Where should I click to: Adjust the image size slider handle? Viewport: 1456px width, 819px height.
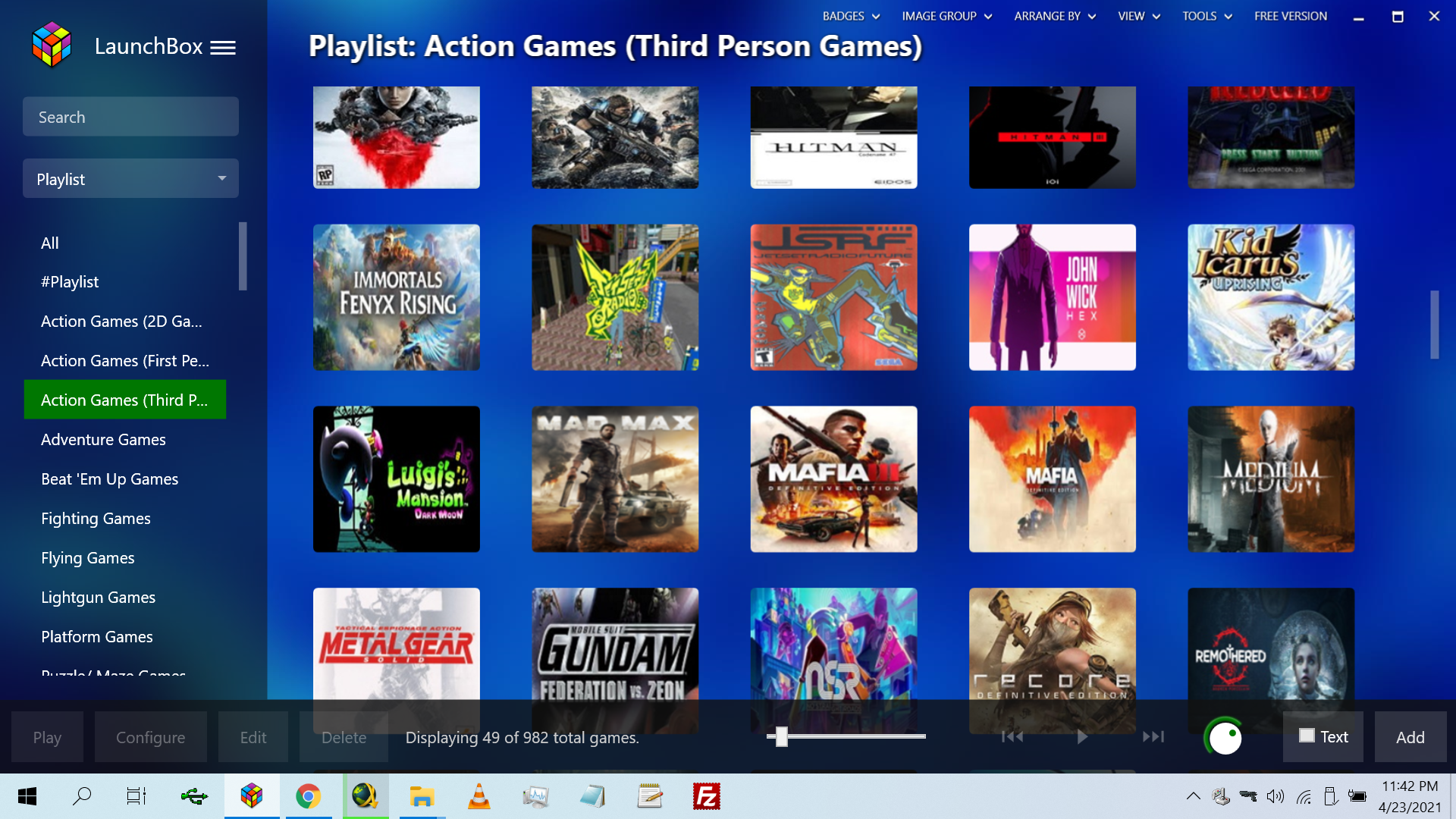click(782, 736)
